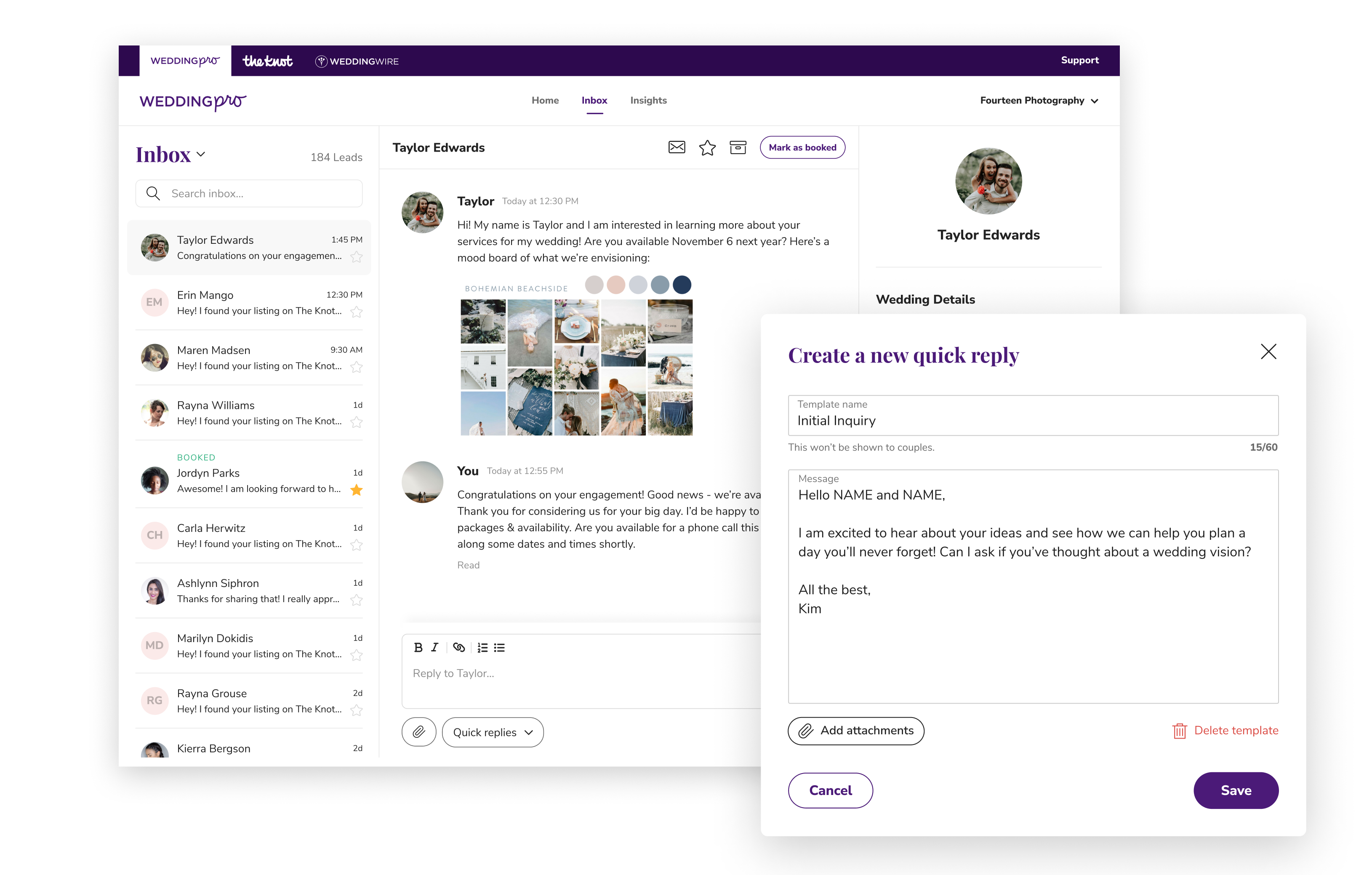1372x875 pixels.
Task: Apply numbered list formatting
Action: coord(482,647)
